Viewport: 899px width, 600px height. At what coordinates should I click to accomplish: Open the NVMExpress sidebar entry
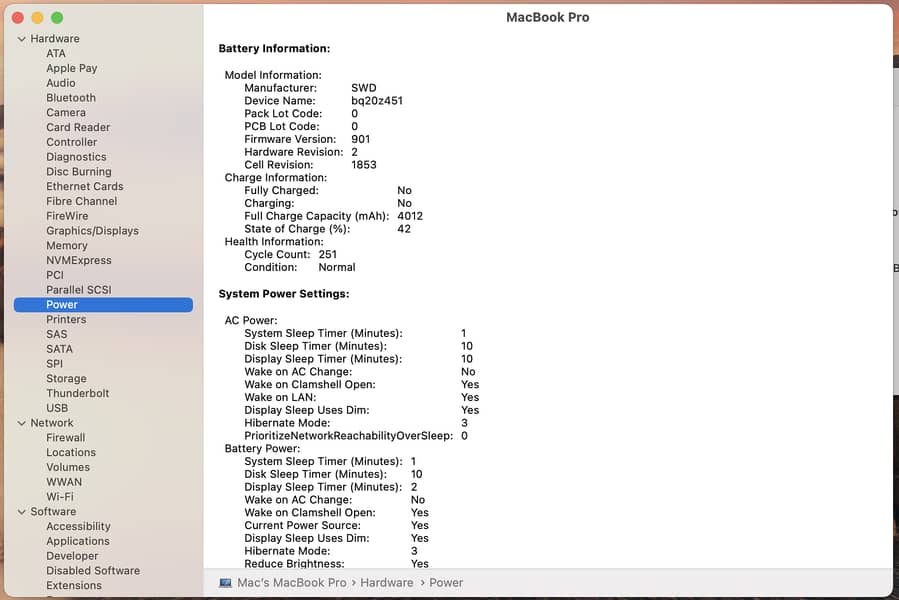coord(79,261)
